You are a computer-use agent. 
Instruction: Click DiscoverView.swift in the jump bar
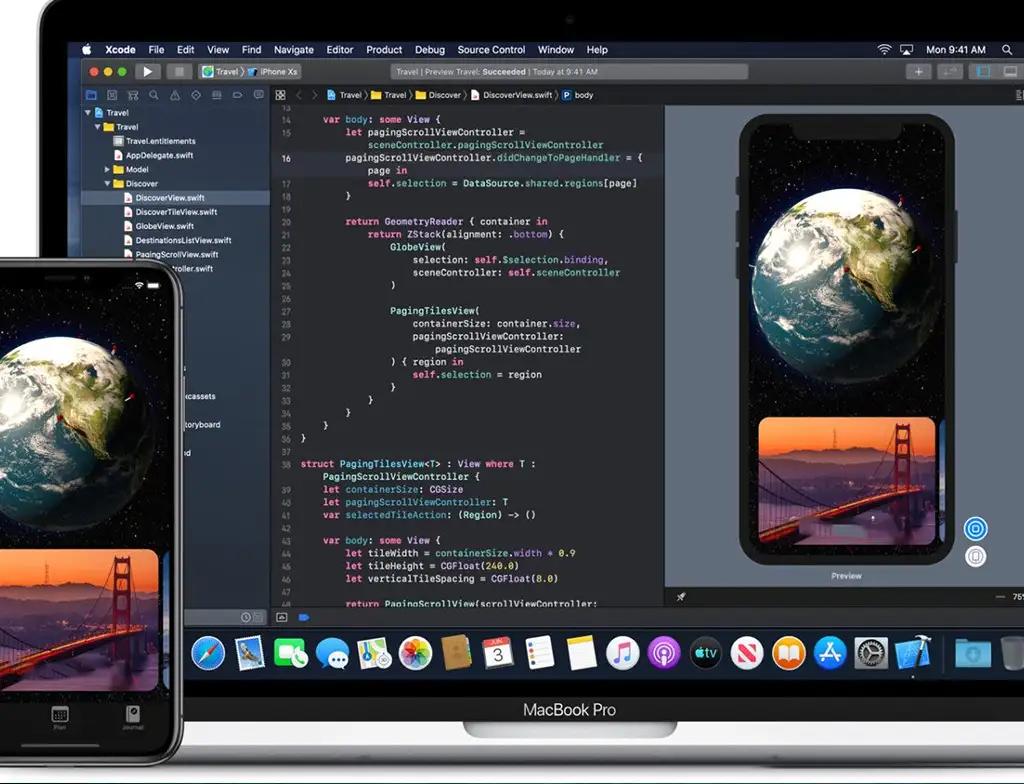click(x=511, y=95)
